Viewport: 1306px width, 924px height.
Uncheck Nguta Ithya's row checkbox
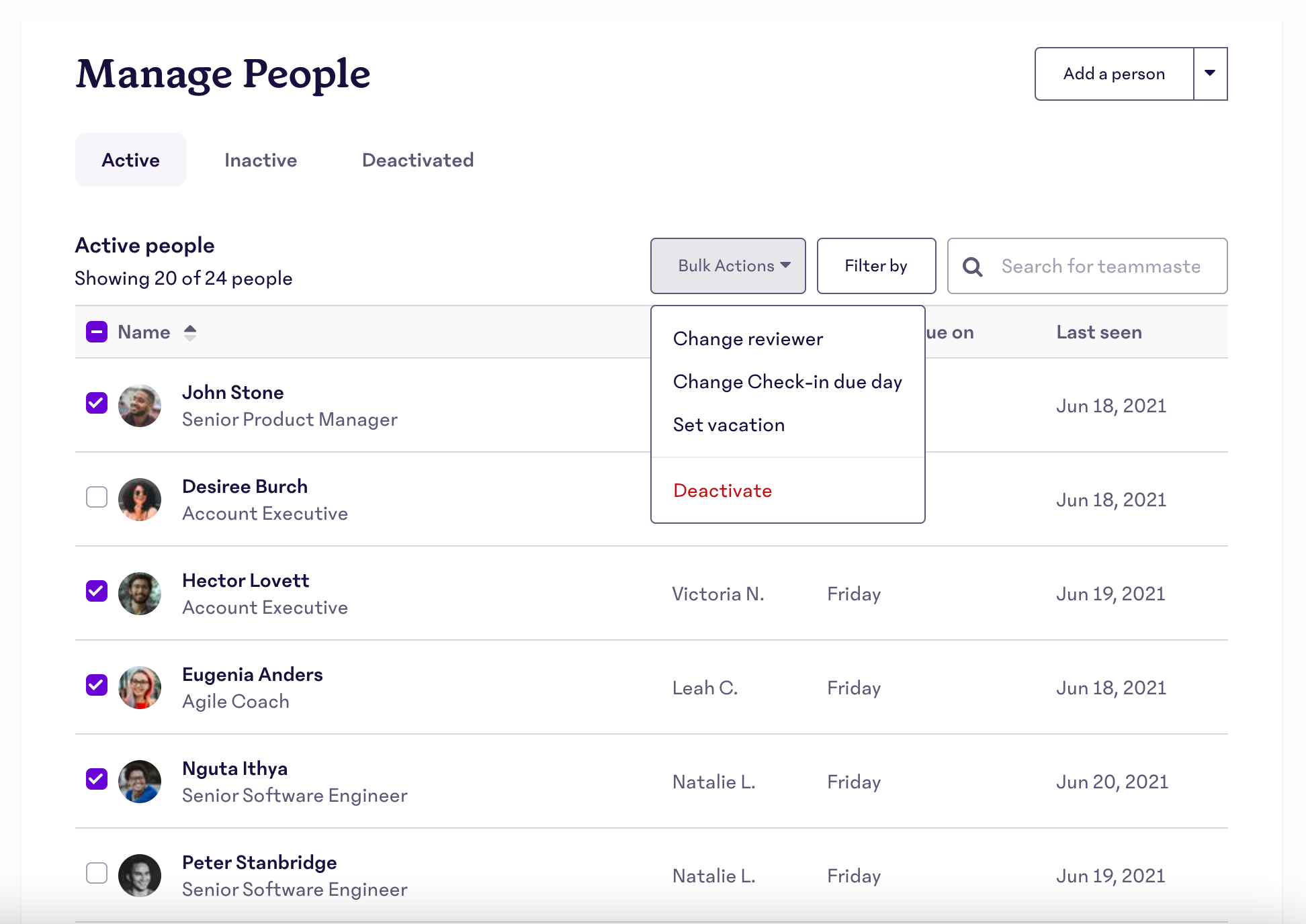[x=97, y=779]
